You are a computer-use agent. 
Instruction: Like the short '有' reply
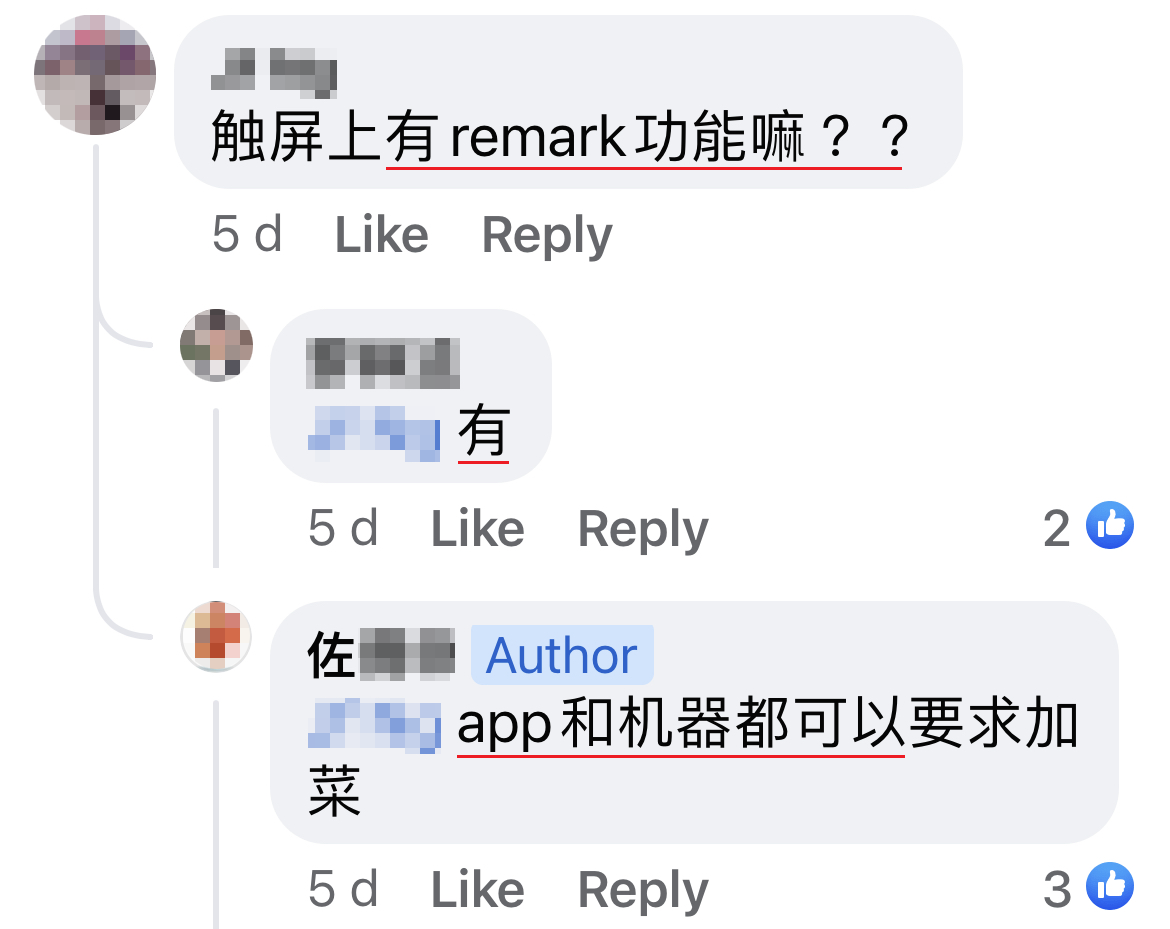point(478,528)
